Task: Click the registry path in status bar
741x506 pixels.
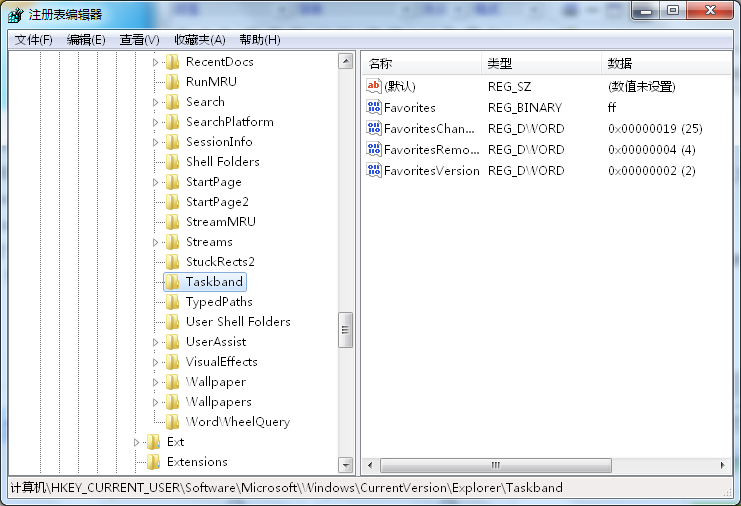Action: tap(286, 488)
